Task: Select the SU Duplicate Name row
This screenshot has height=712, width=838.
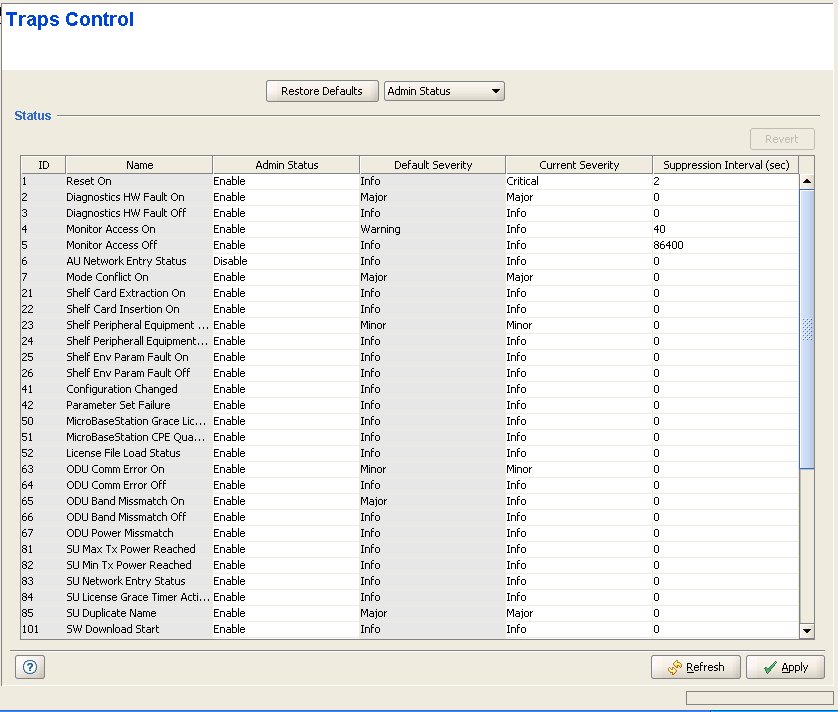Action: pyautogui.click(x=111, y=613)
